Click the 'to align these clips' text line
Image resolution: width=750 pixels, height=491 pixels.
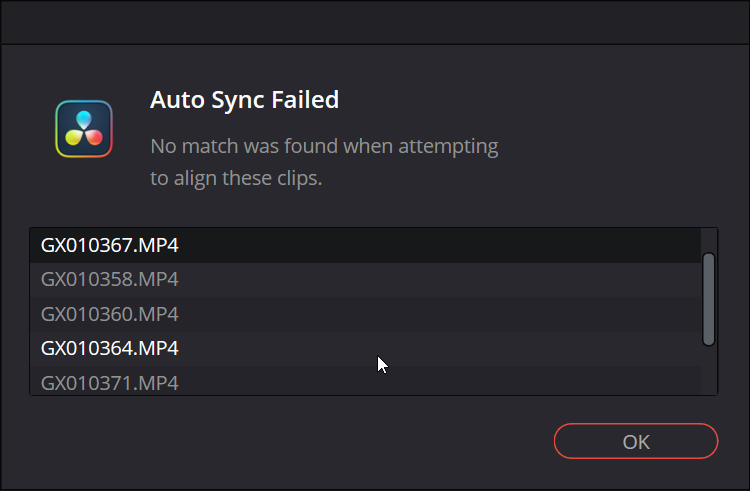tap(236, 178)
